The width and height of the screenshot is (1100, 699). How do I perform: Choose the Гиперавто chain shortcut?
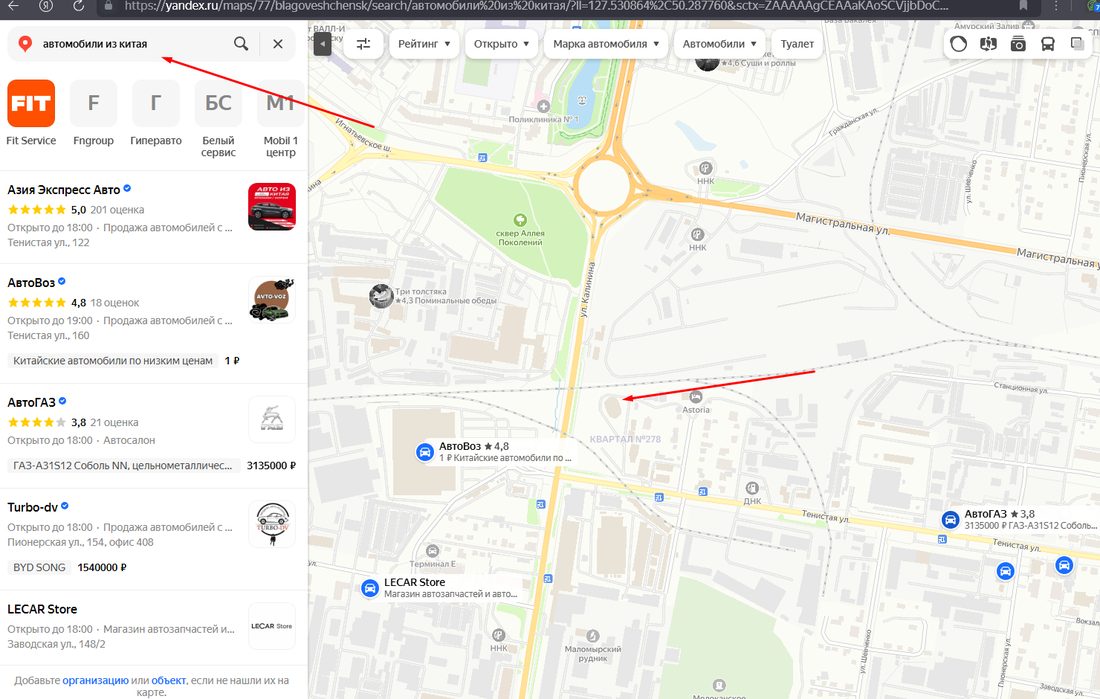(156, 113)
